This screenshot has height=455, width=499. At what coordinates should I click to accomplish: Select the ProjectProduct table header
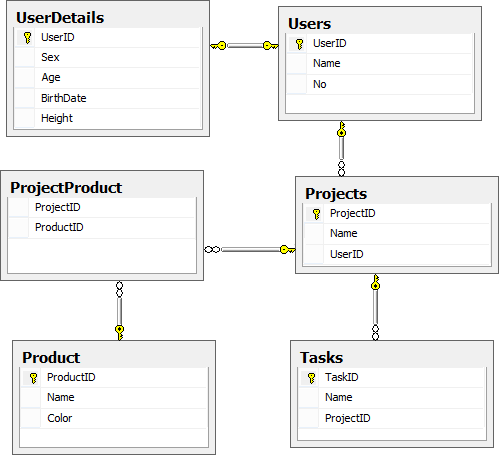coord(66,188)
